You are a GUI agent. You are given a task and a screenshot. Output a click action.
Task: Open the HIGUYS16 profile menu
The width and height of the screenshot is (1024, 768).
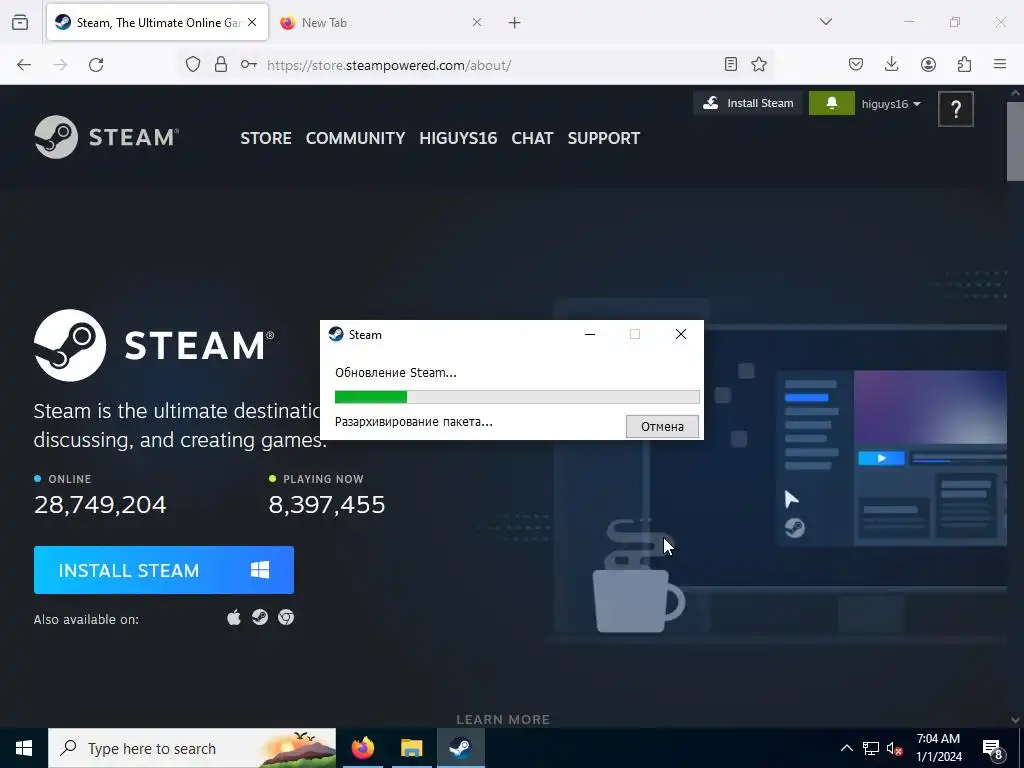click(x=458, y=138)
